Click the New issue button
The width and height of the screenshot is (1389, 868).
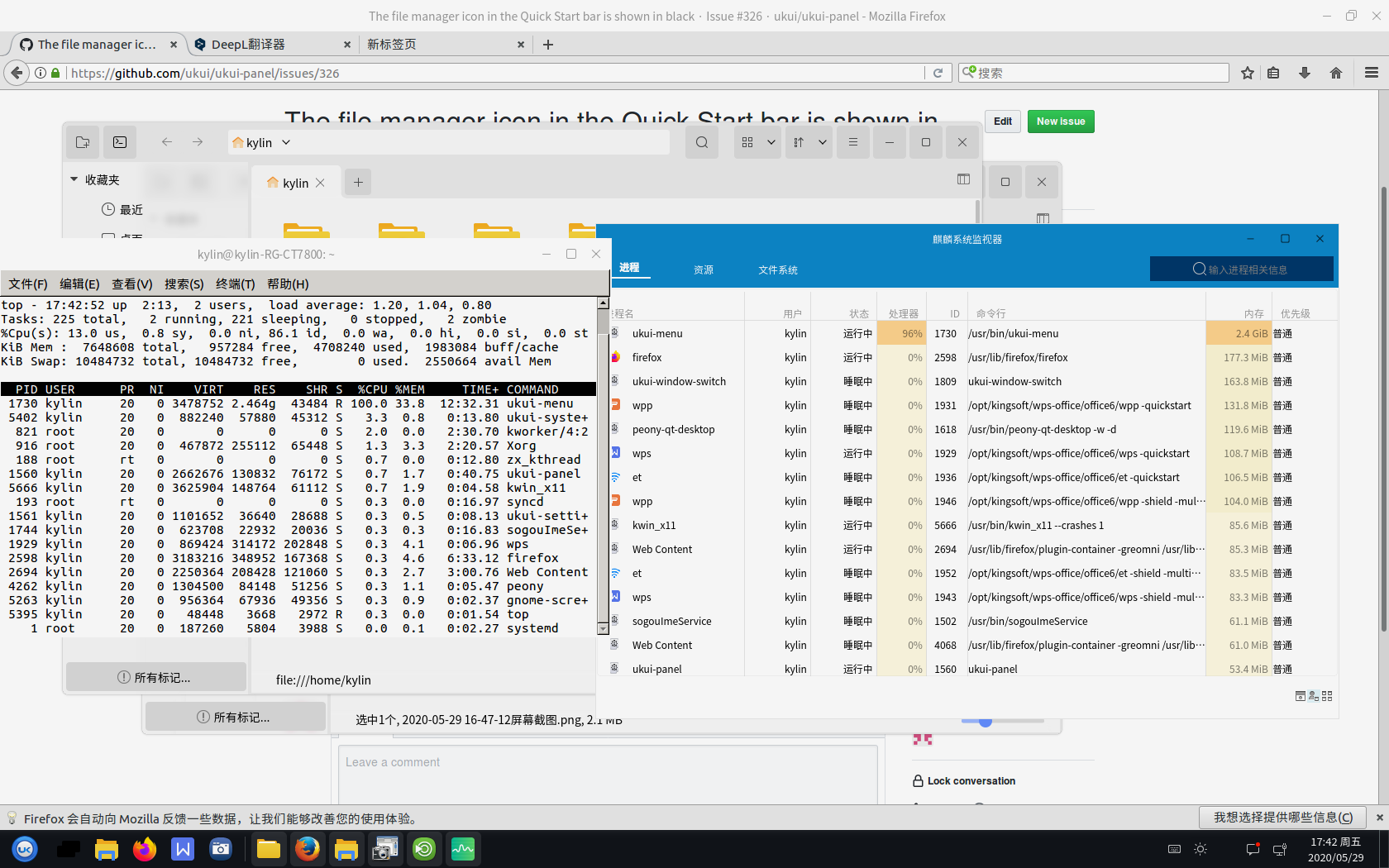pyautogui.click(x=1060, y=122)
